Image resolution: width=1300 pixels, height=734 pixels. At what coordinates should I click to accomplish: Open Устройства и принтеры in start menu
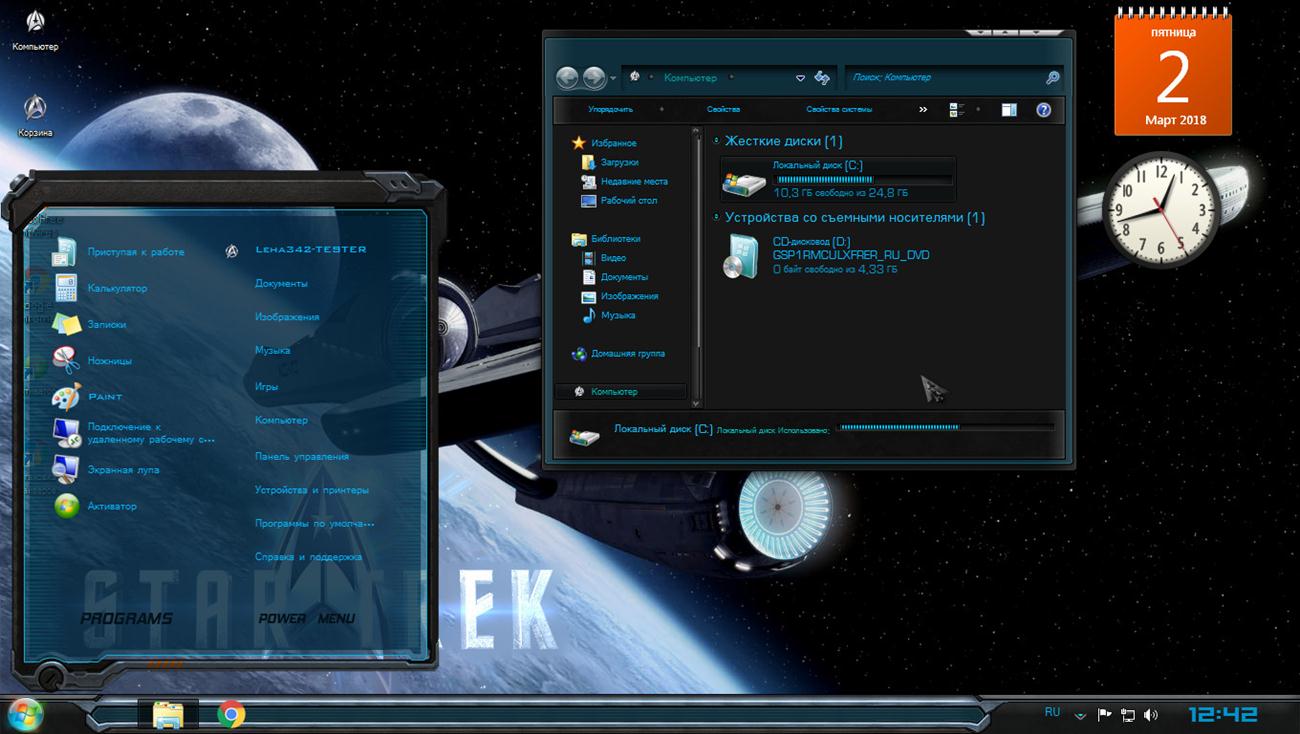tap(312, 490)
